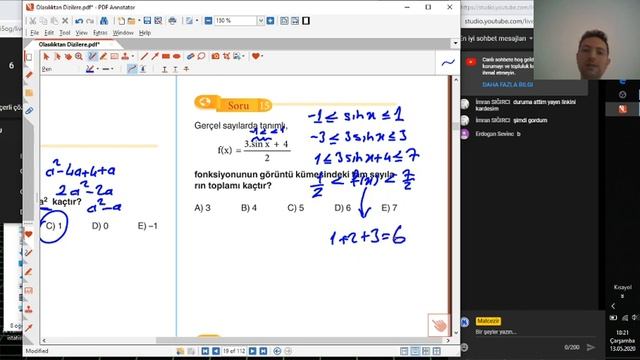Go to previous page button

(x=216, y=351)
